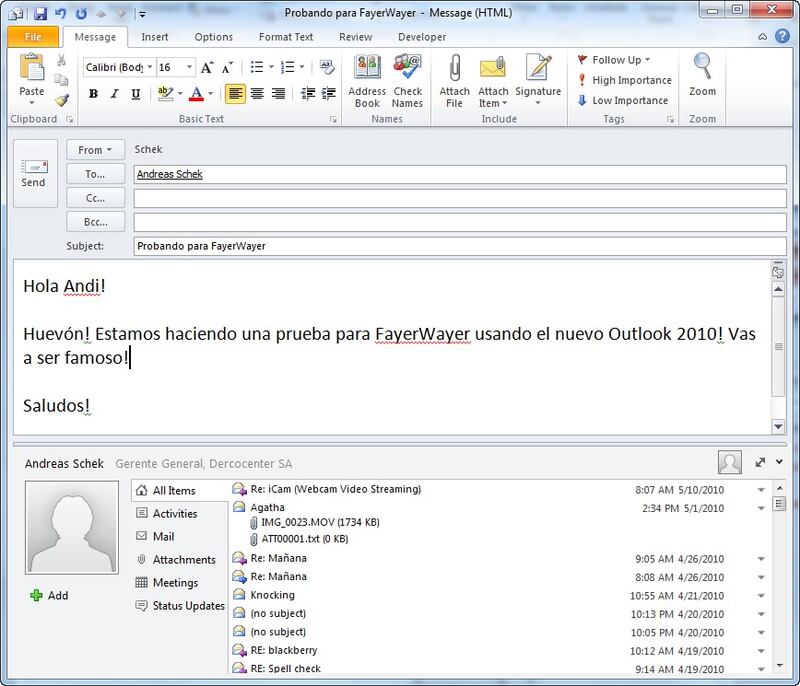Click the Format Painter brush icon
The height and width of the screenshot is (686, 800).
pyautogui.click(x=62, y=100)
